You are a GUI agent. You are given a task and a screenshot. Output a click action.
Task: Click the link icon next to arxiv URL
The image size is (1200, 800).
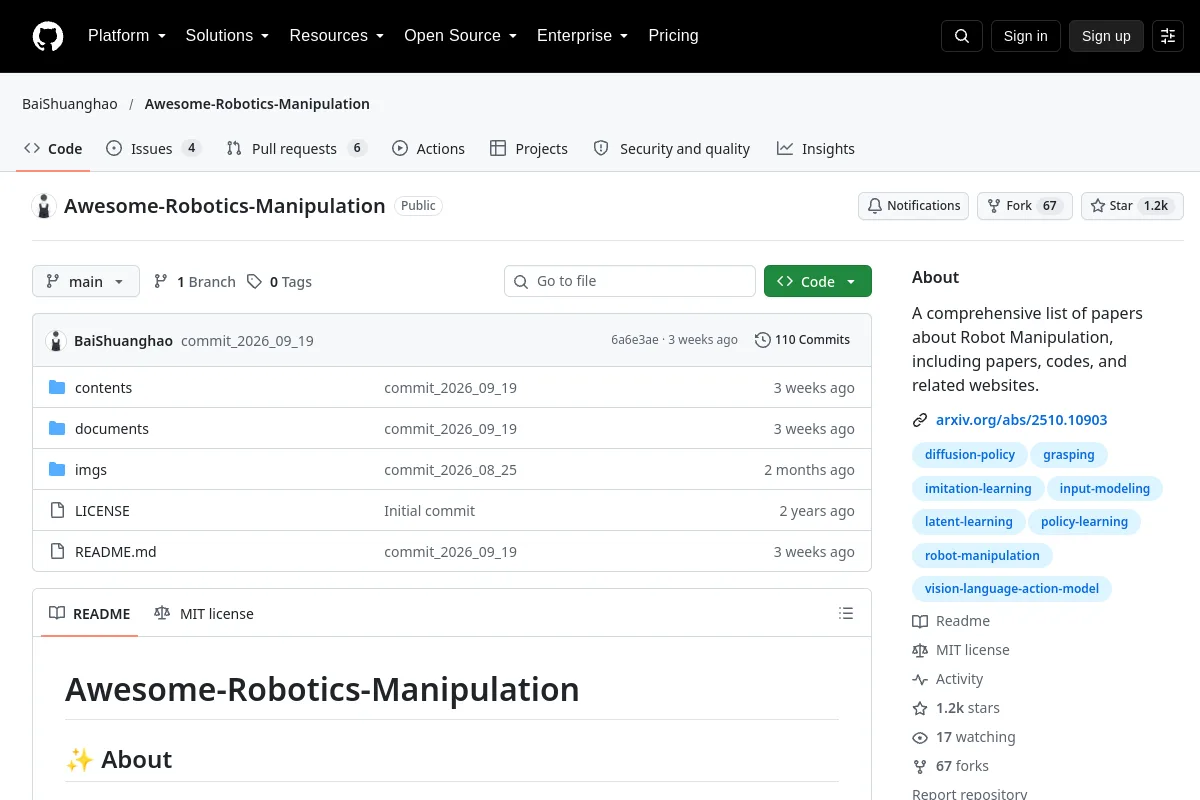(920, 420)
